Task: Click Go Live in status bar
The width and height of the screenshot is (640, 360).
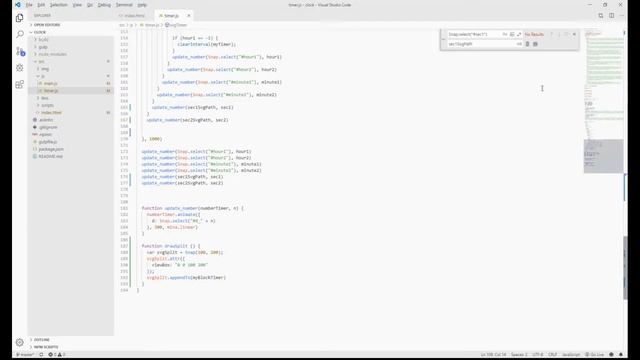Action: pyautogui.click(x=595, y=355)
